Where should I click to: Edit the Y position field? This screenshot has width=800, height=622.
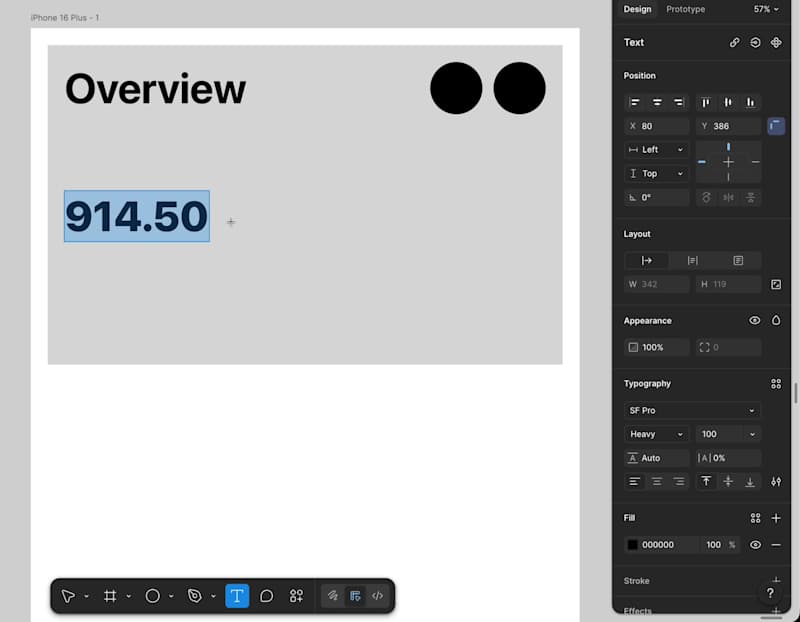pos(729,126)
